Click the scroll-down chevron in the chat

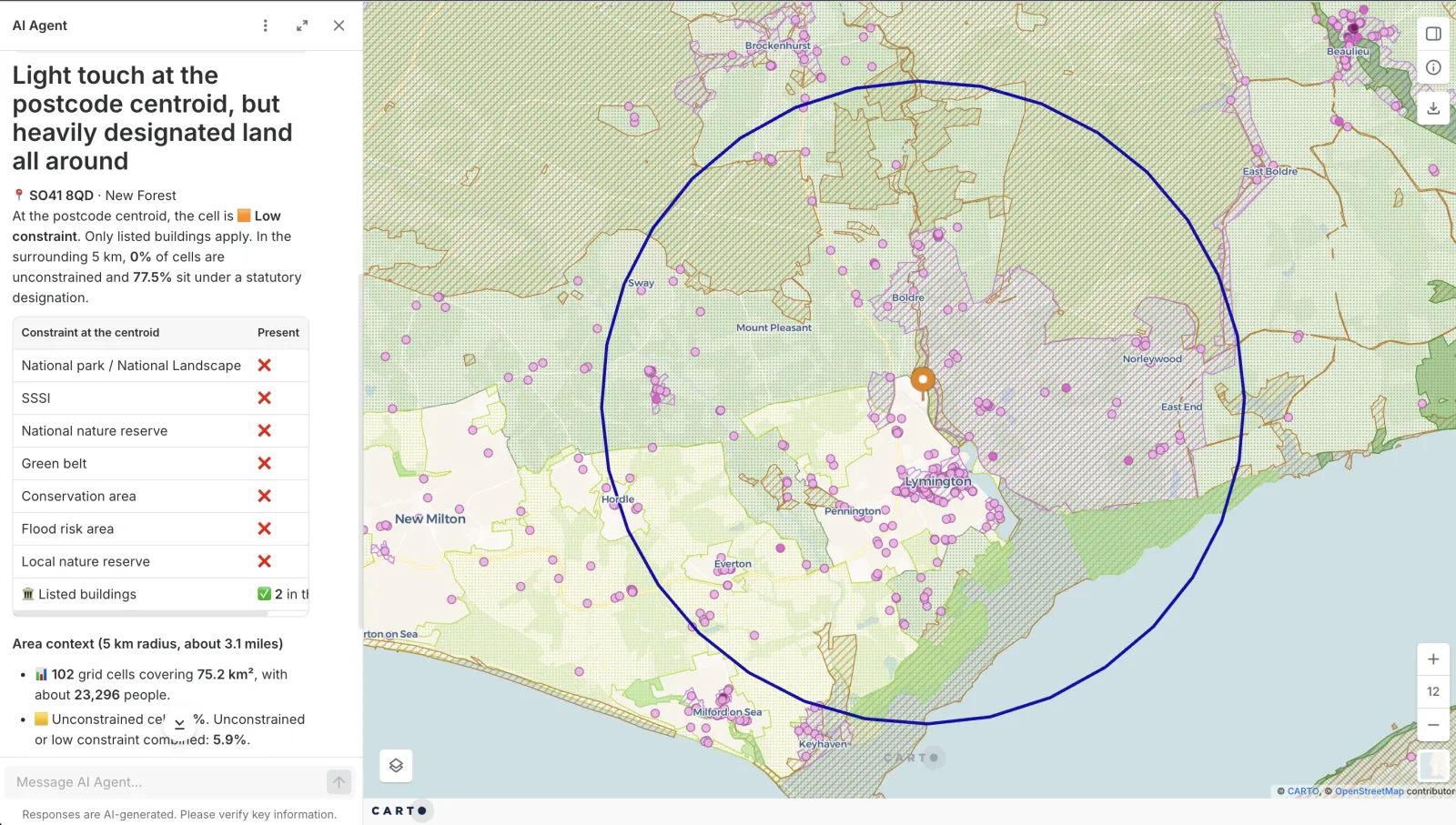pyautogui.click(x=179, y=724)
